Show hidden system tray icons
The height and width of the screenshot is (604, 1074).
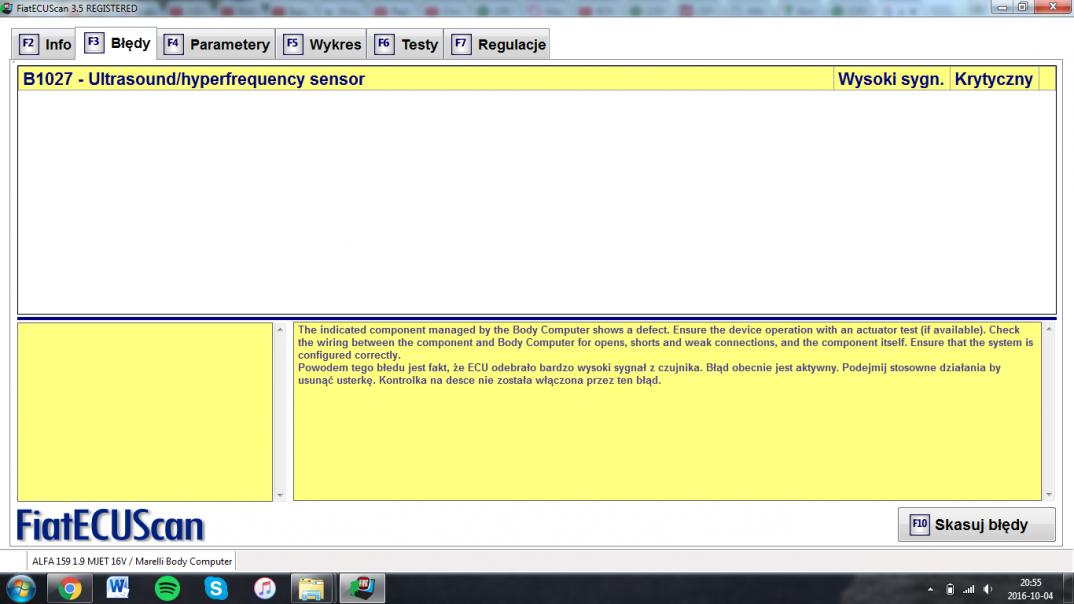click(930, 589)
